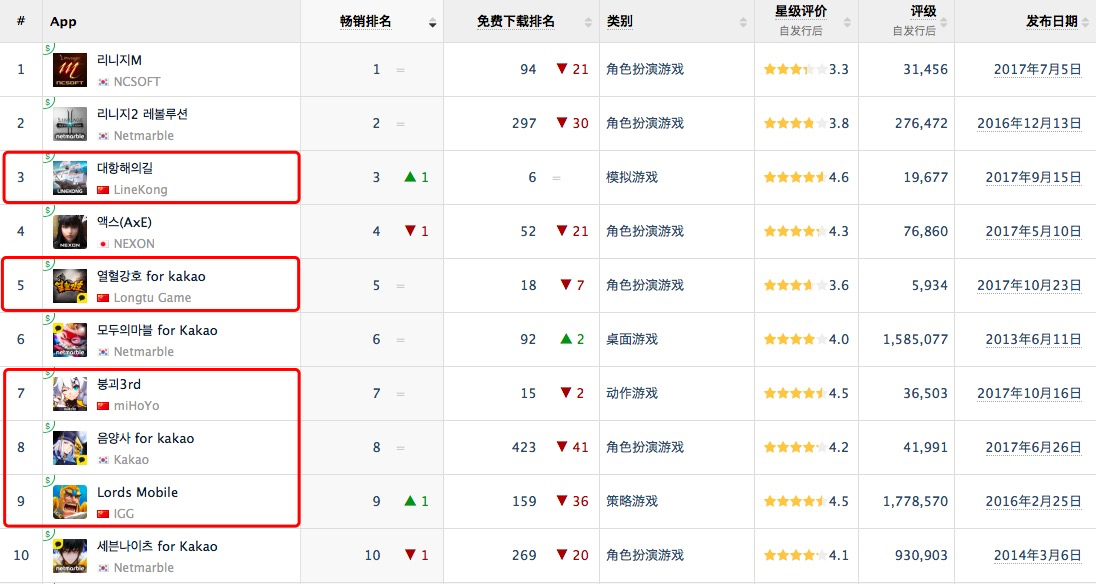Sort the 类别 column with its arrow

pos(743,23)
